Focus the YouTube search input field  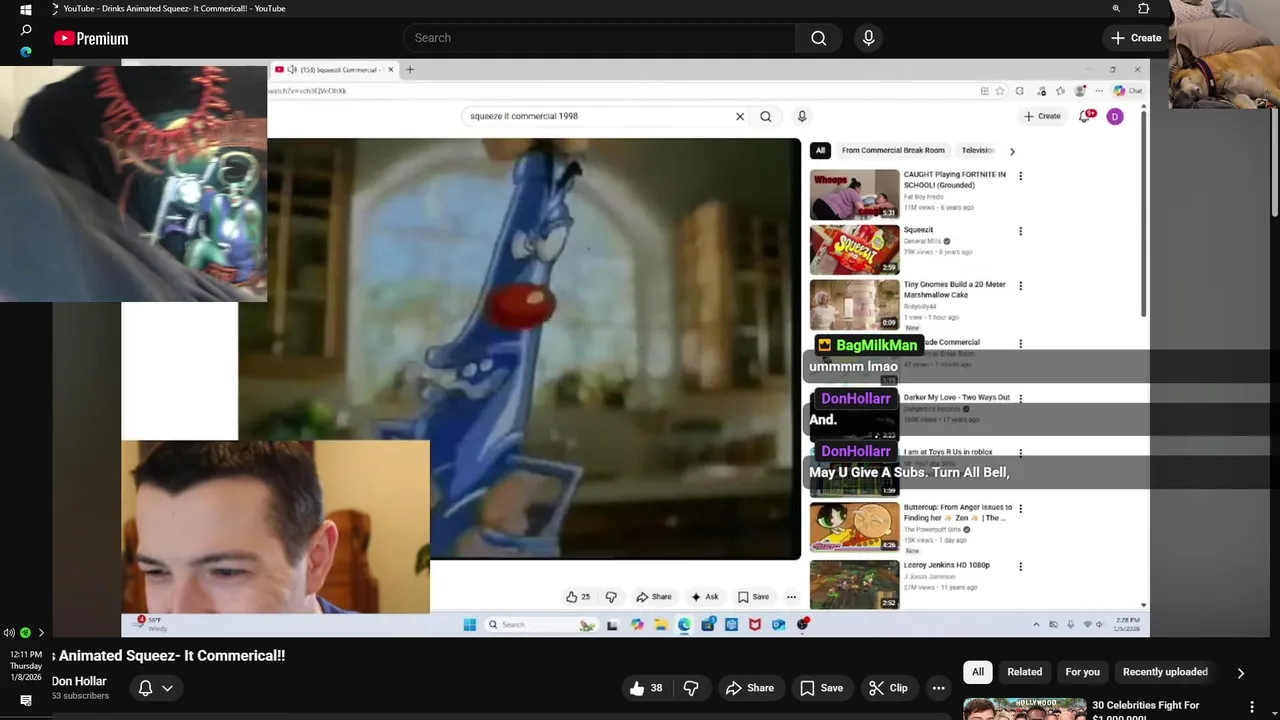(600, 38)
